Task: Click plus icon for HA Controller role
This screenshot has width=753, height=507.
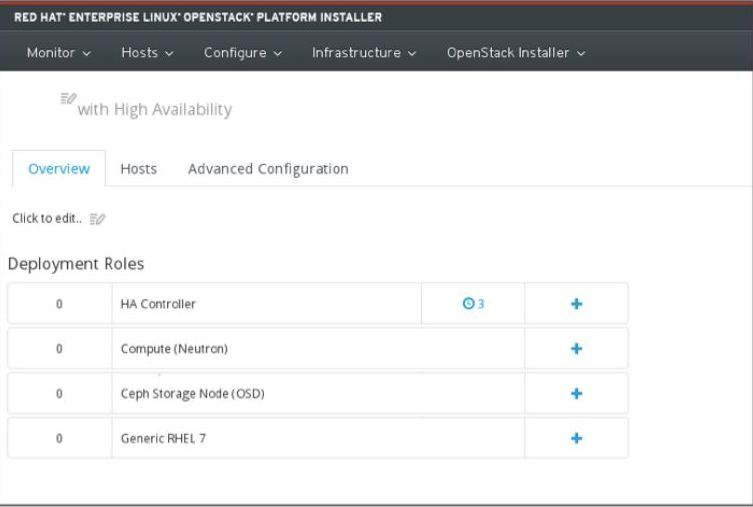Action: (576, 304)
